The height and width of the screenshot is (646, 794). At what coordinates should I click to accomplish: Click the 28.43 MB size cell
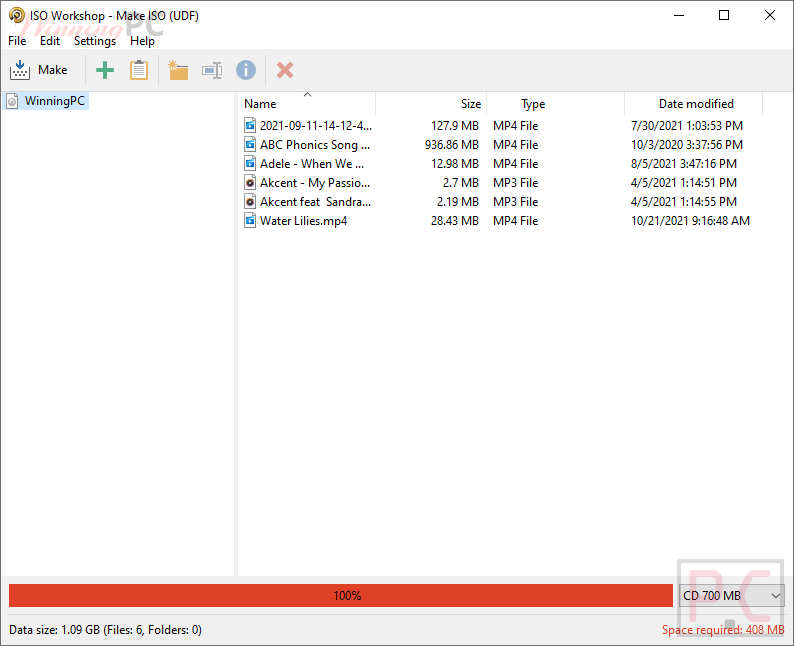455,221
